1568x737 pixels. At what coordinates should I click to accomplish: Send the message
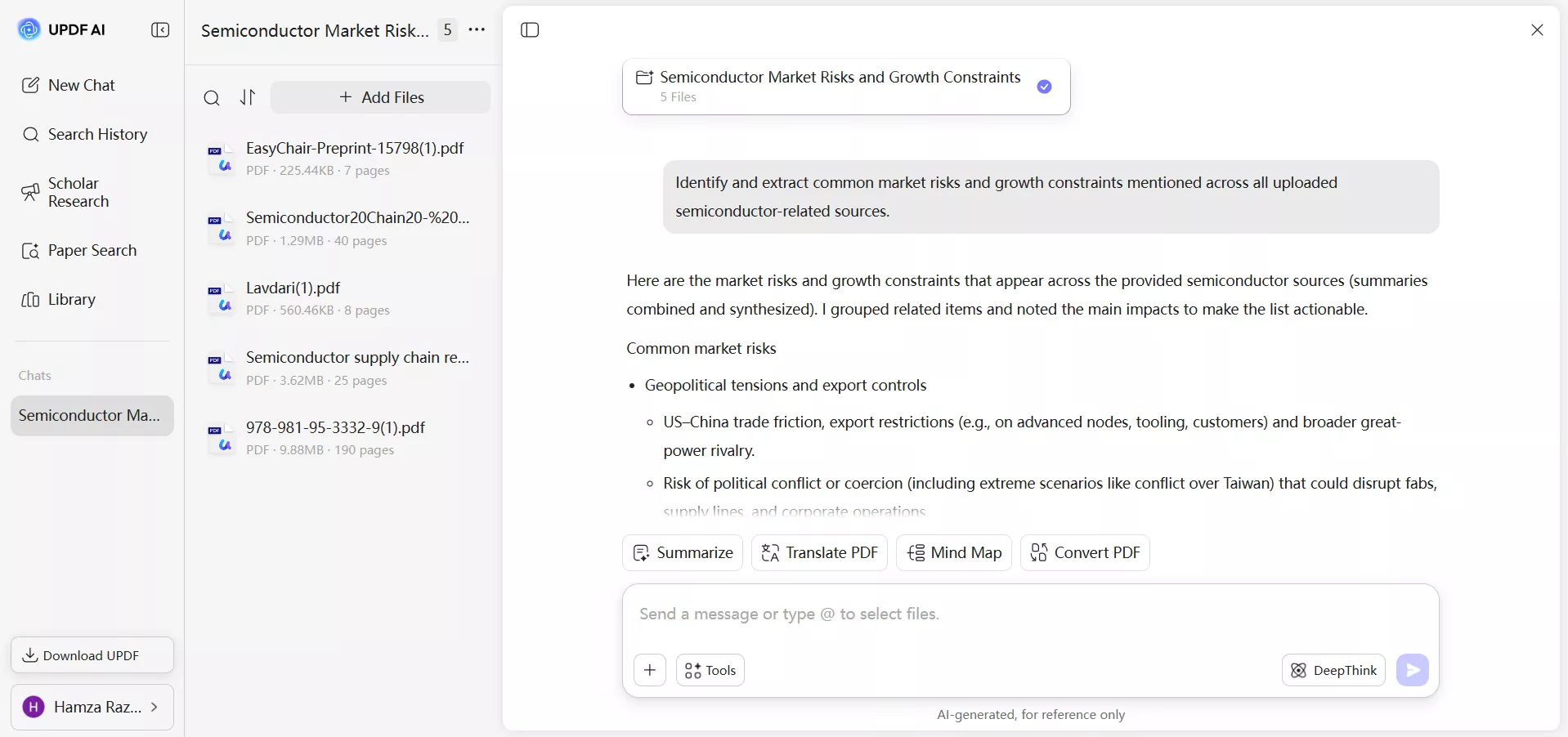[1413, 670]
